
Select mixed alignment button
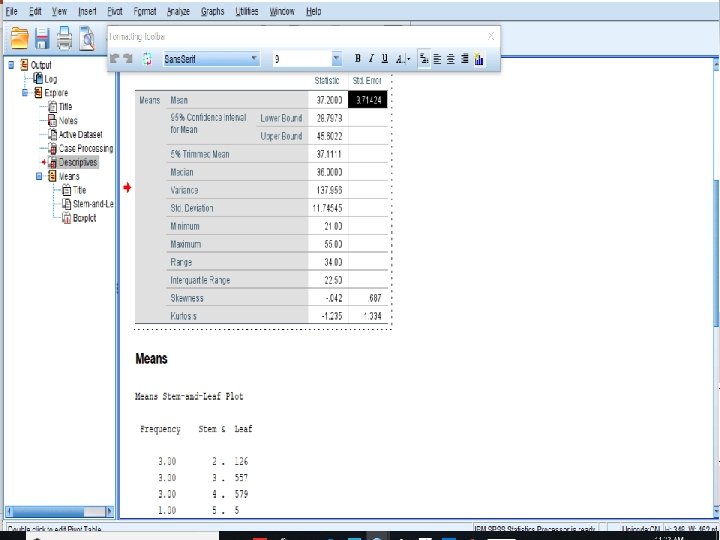(x=424, y=59)
